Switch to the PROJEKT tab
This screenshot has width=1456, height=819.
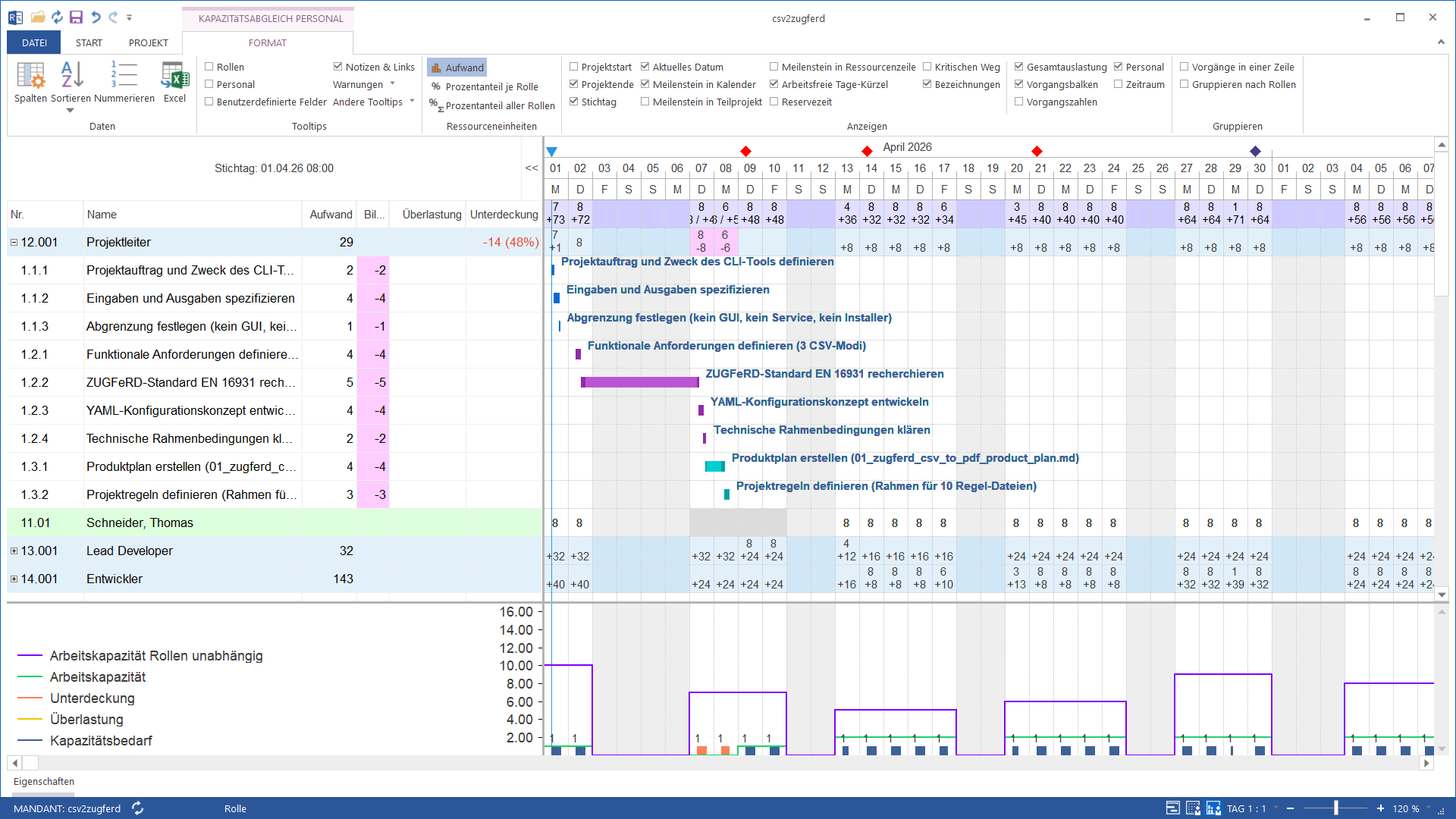[x=149, y=42]
